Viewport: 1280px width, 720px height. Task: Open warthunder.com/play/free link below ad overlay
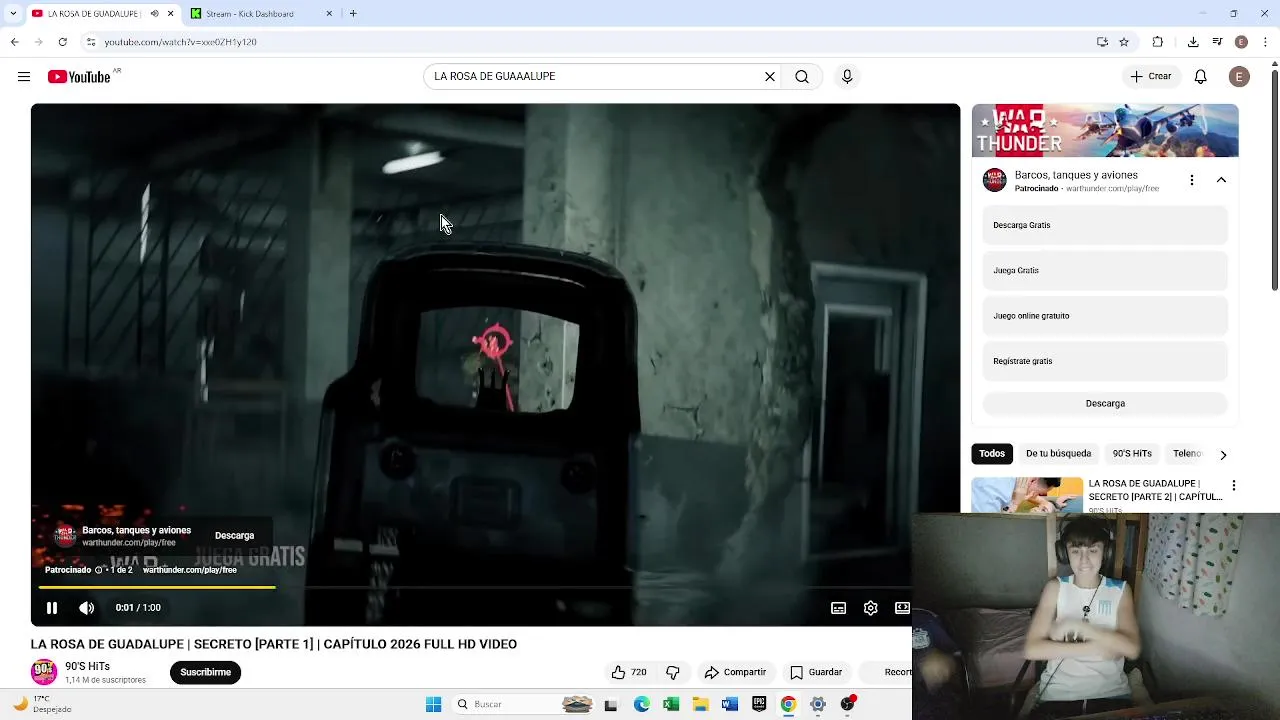190,570
